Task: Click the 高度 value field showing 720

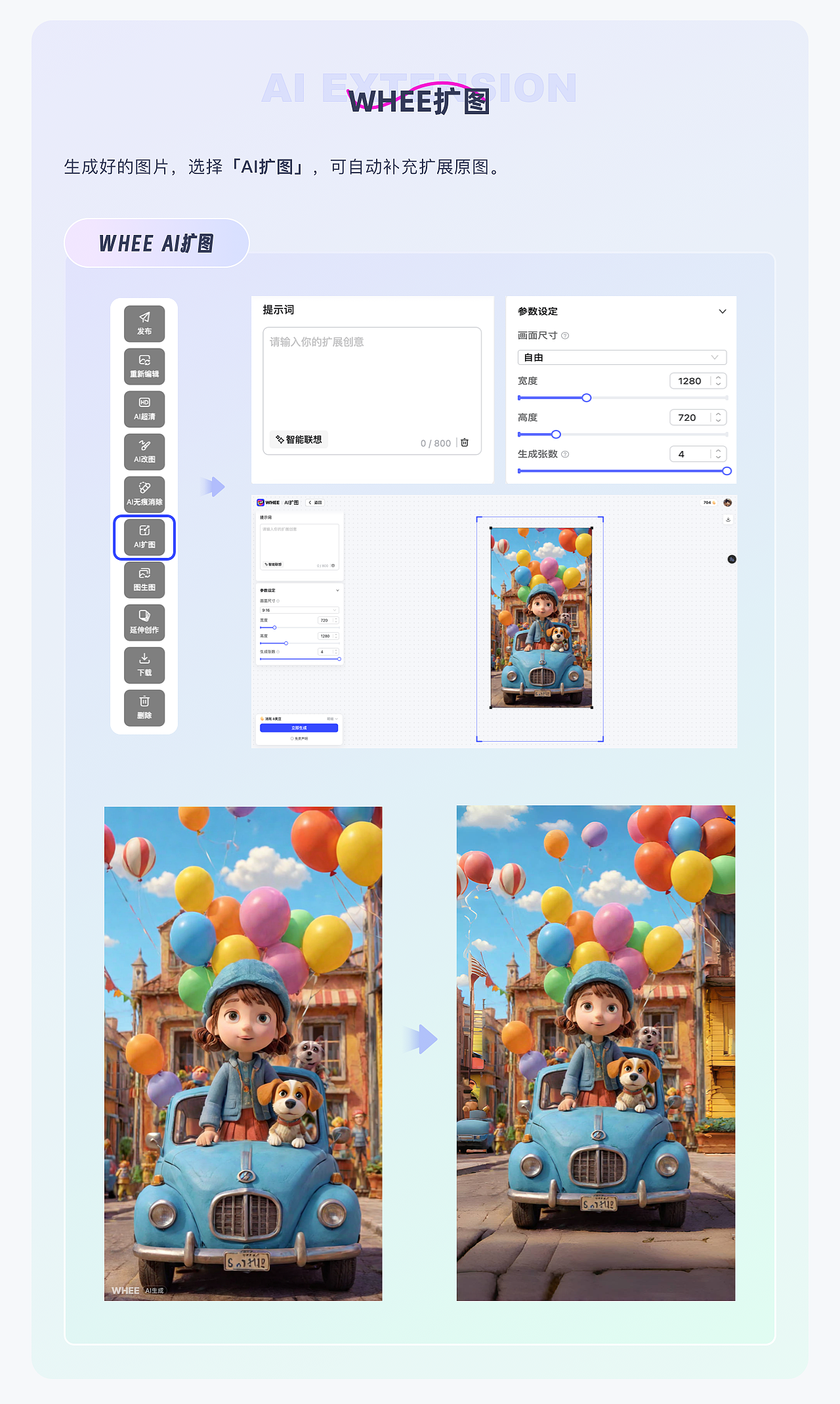Action: 698,417
